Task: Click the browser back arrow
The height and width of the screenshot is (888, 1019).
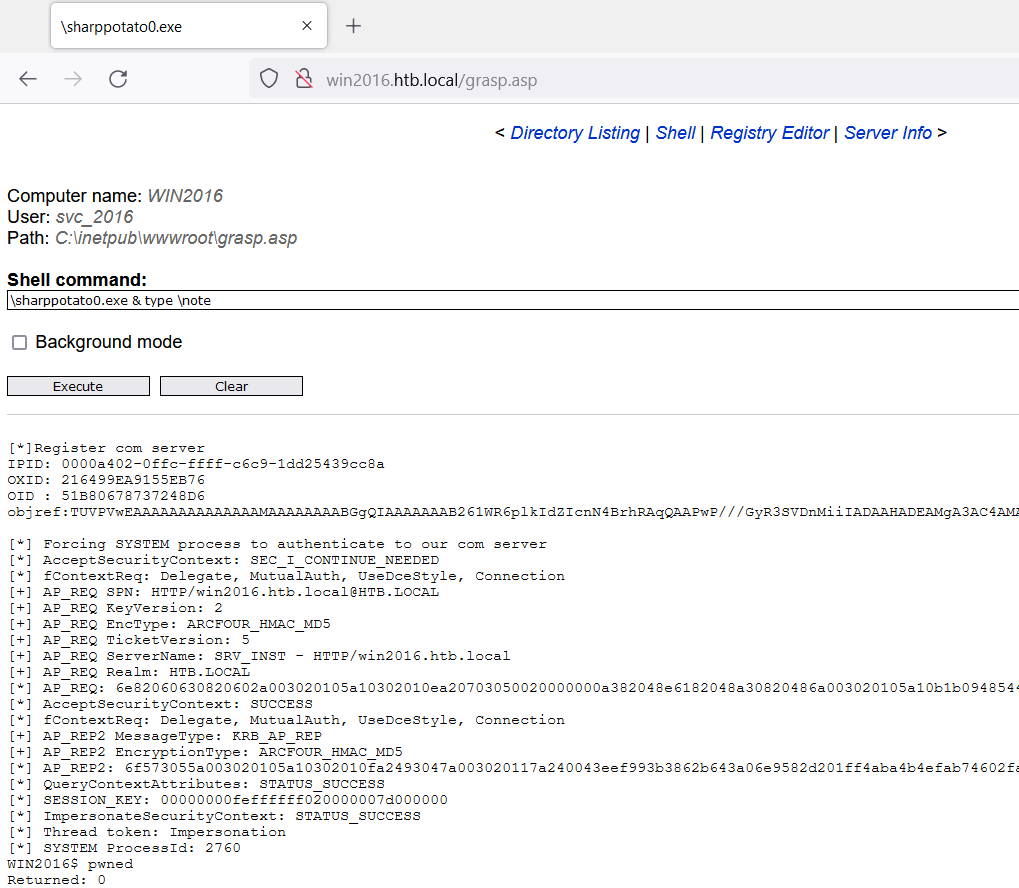Action: coord(28,79)
